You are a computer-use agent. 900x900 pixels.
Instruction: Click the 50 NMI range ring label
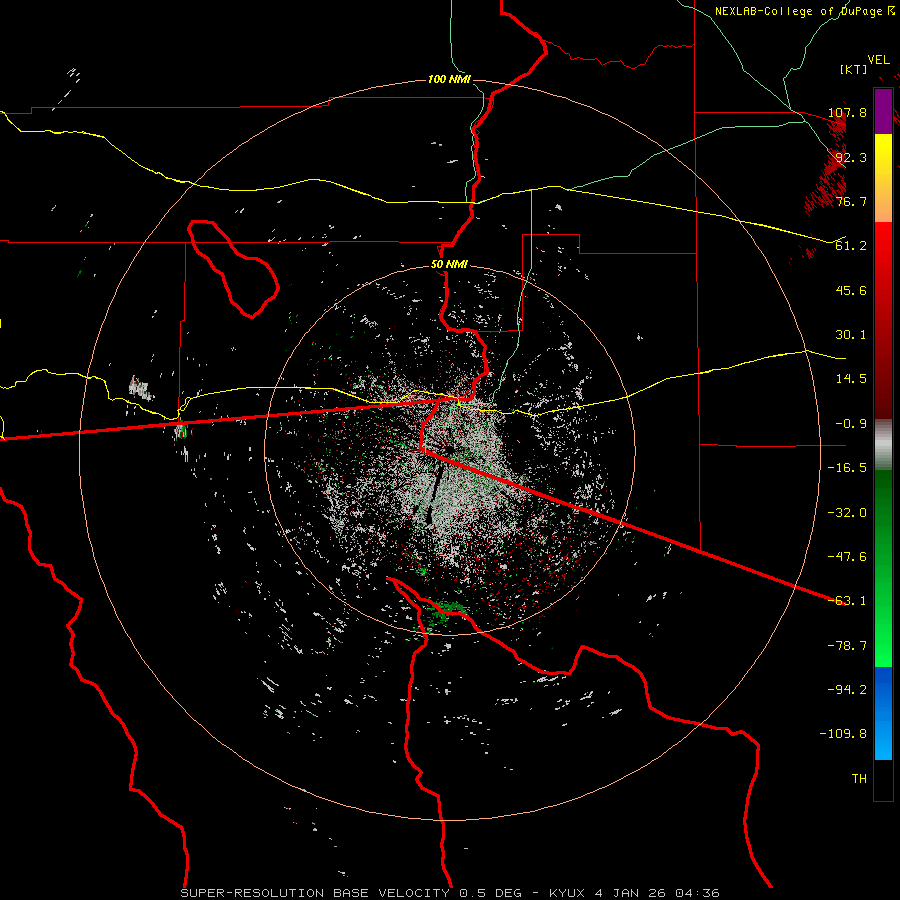tap(449, 265)
